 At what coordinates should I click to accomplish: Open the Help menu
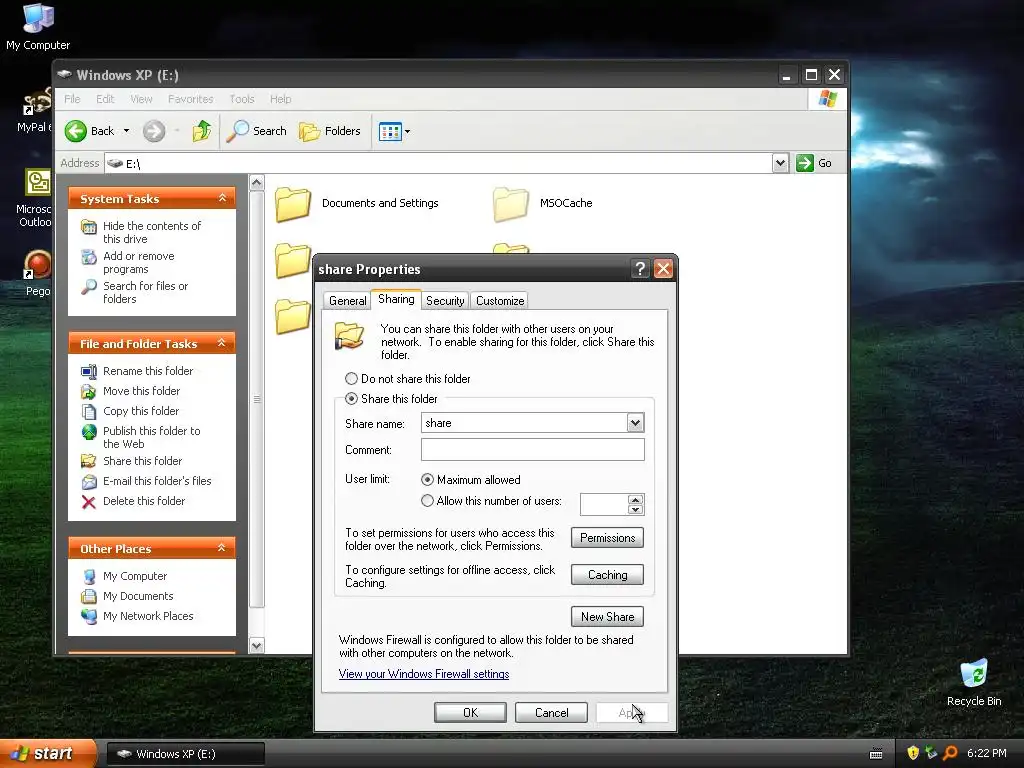(281, 99)
